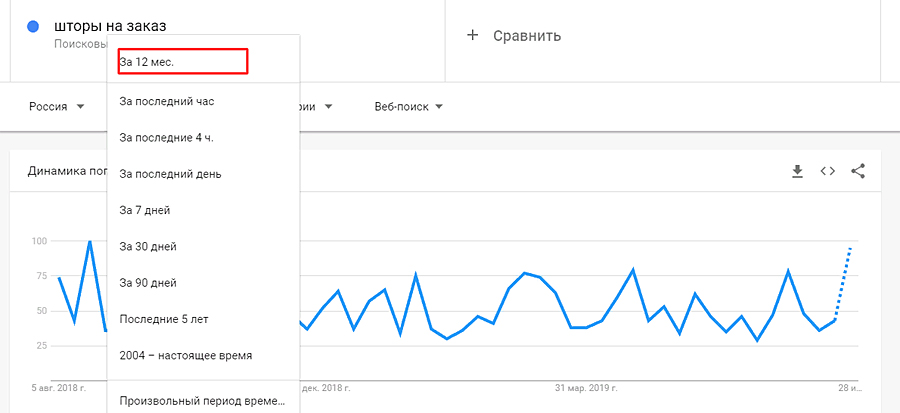Click the Сравнить compare button
Image resolution: width=900 pixels, height=413 pixels.
point(526,36)
